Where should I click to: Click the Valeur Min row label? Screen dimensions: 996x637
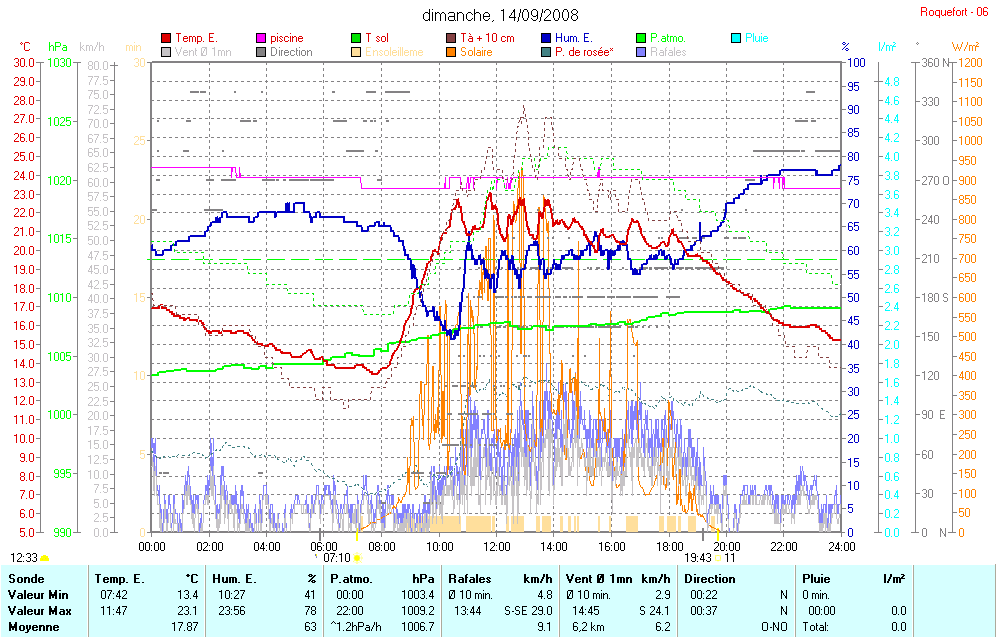pos(37,595)
